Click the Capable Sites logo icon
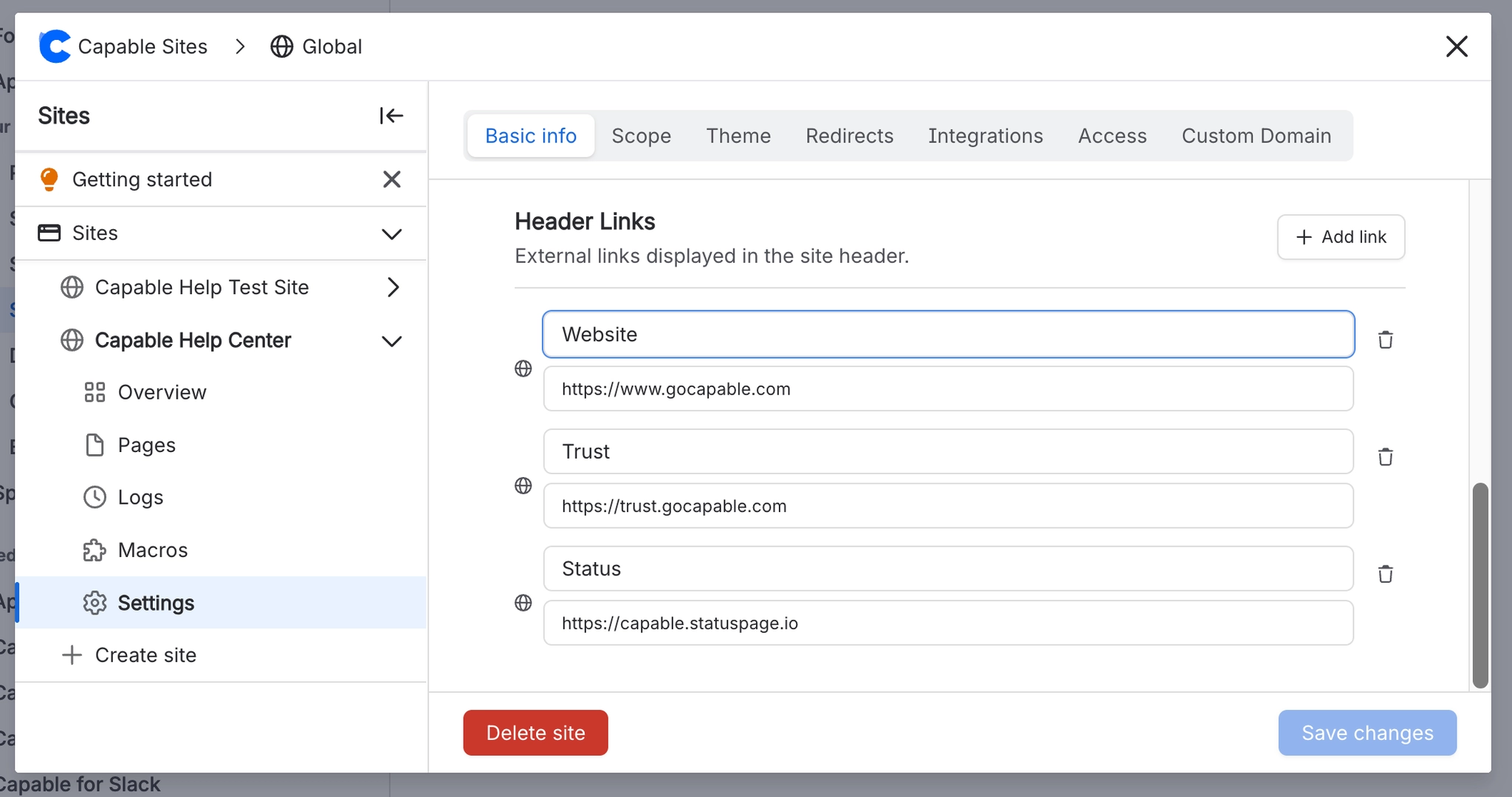Screen dimensions: 1512x797 [x=55, y=47]
